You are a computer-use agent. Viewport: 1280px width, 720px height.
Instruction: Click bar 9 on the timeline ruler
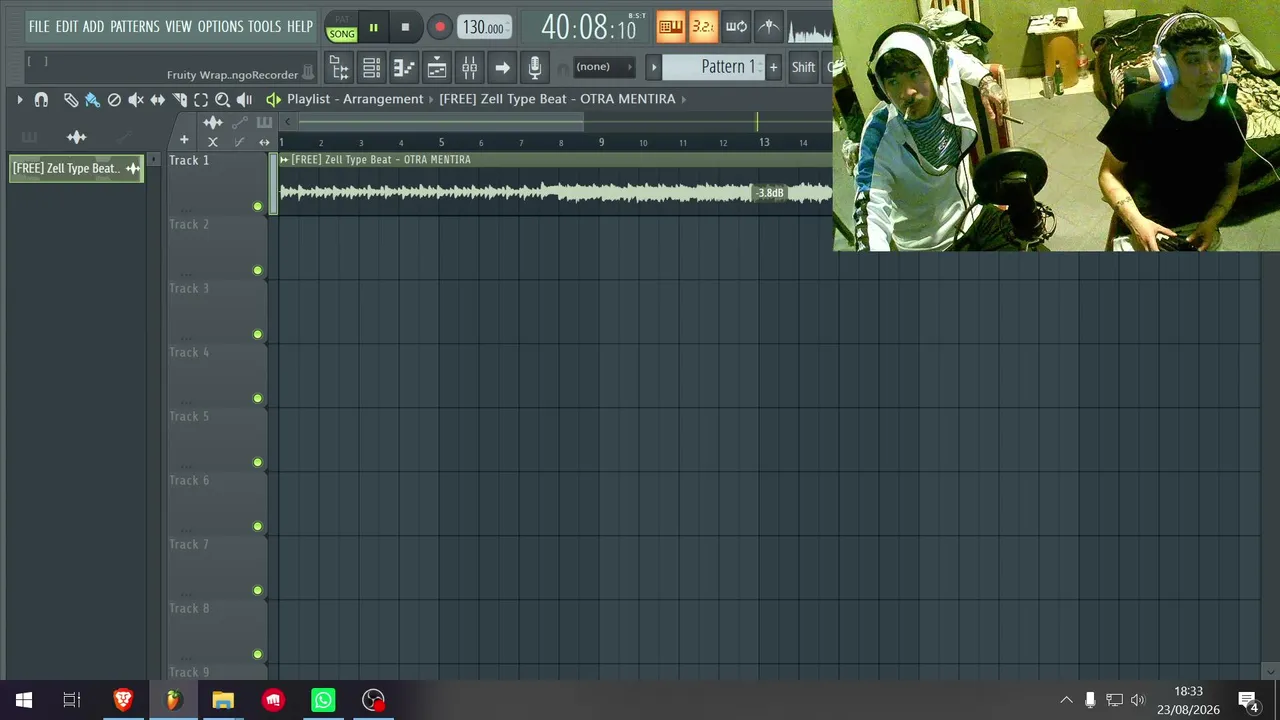(x=601, y=142)
